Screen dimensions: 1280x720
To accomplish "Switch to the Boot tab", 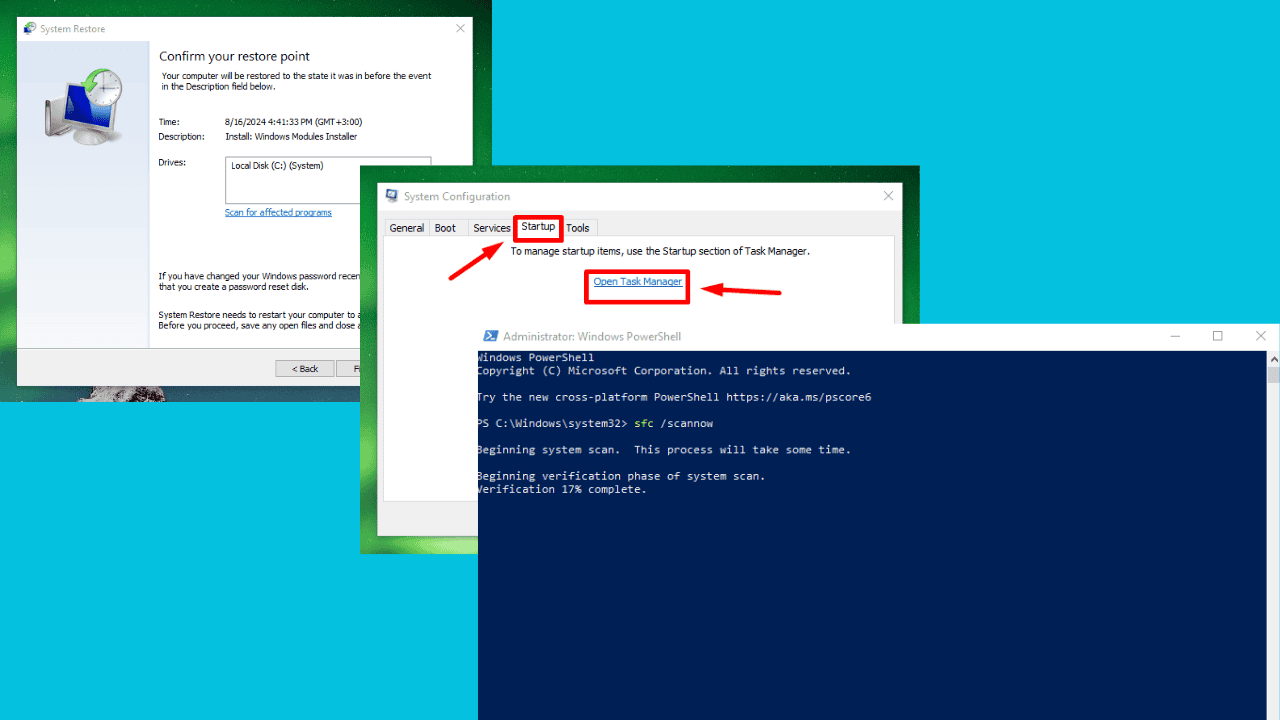I will [x=445, y=228].
